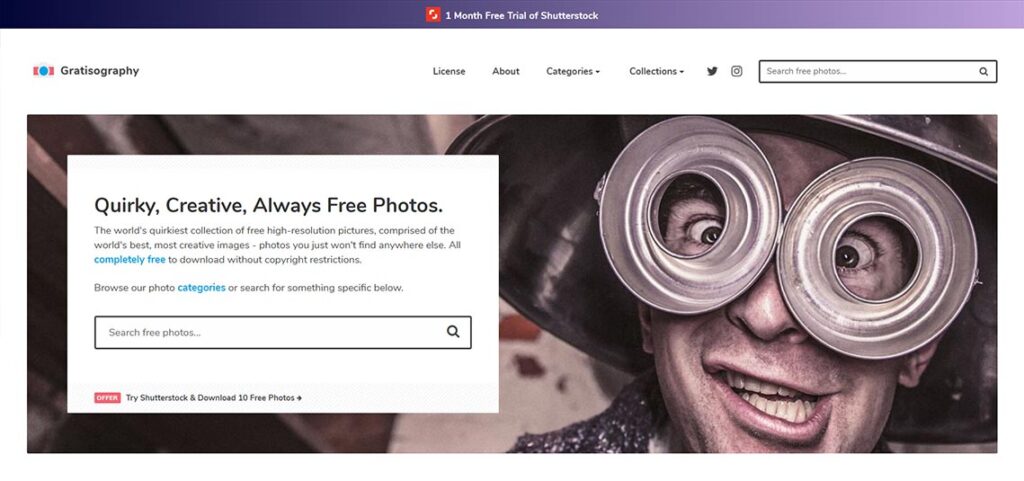Open the License page

(x=449, y=71)
